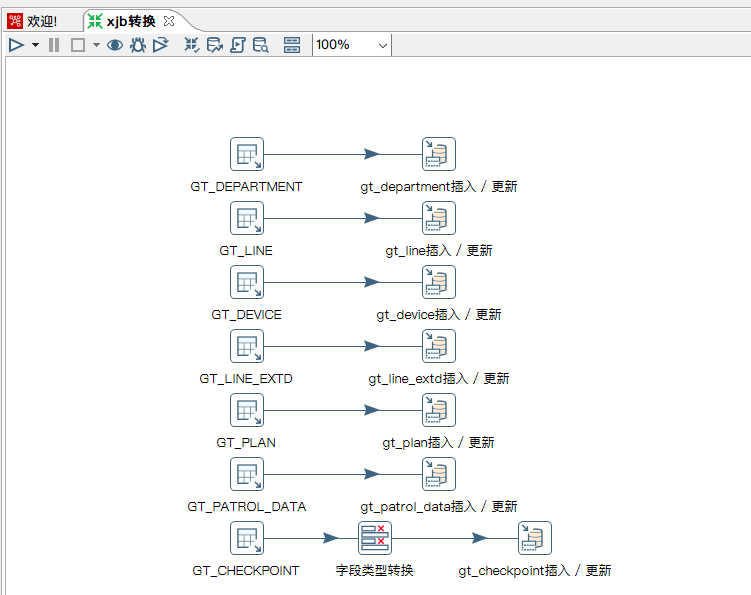
Task: Select the GT_DEPARTMENT table input step
Action: tap(247, 154)
